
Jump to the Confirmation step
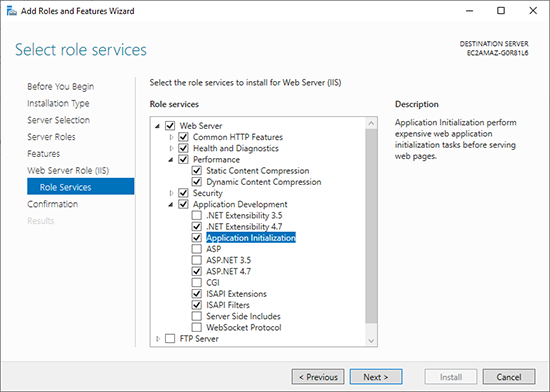(x=53, y=204)
